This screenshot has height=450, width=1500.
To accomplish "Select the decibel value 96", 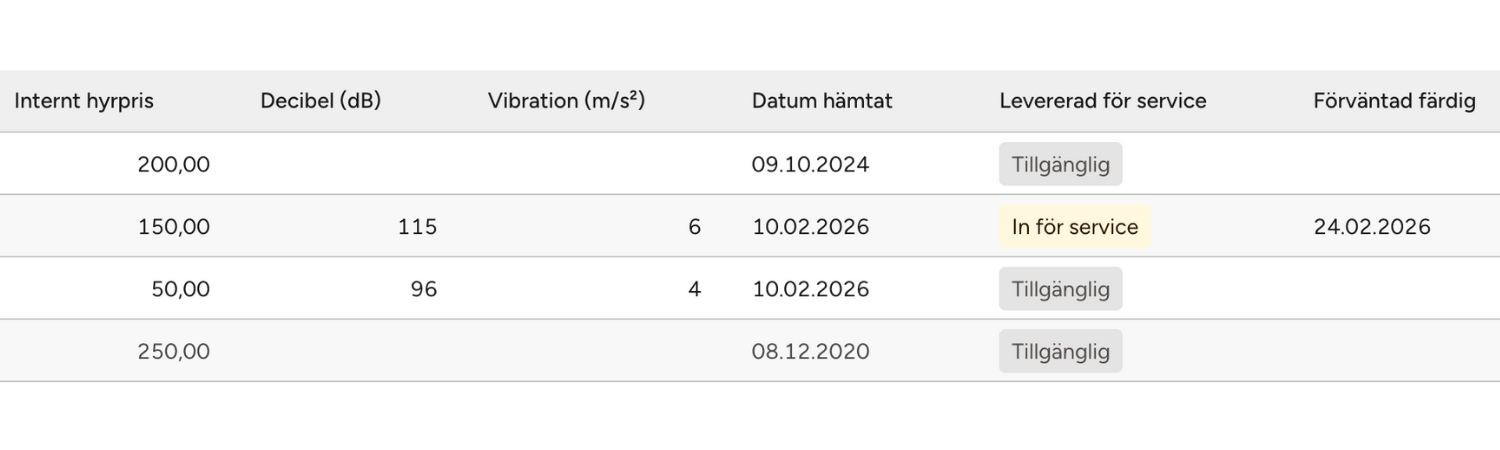I will pos(424,289).
